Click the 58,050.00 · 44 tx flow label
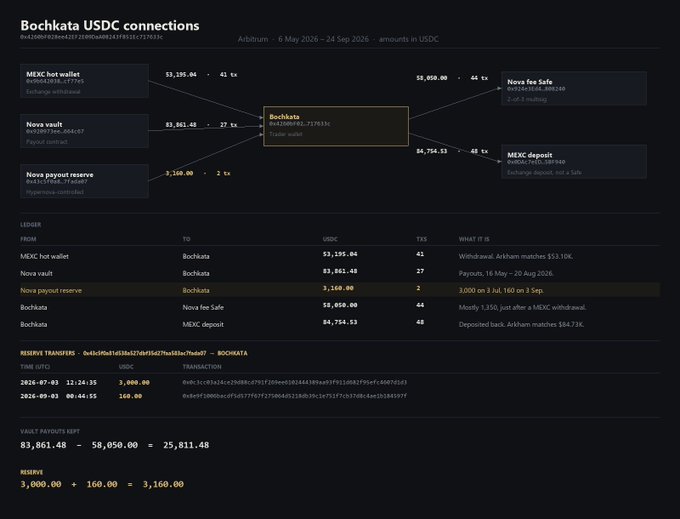680x519 pixels. click(452, 78)
